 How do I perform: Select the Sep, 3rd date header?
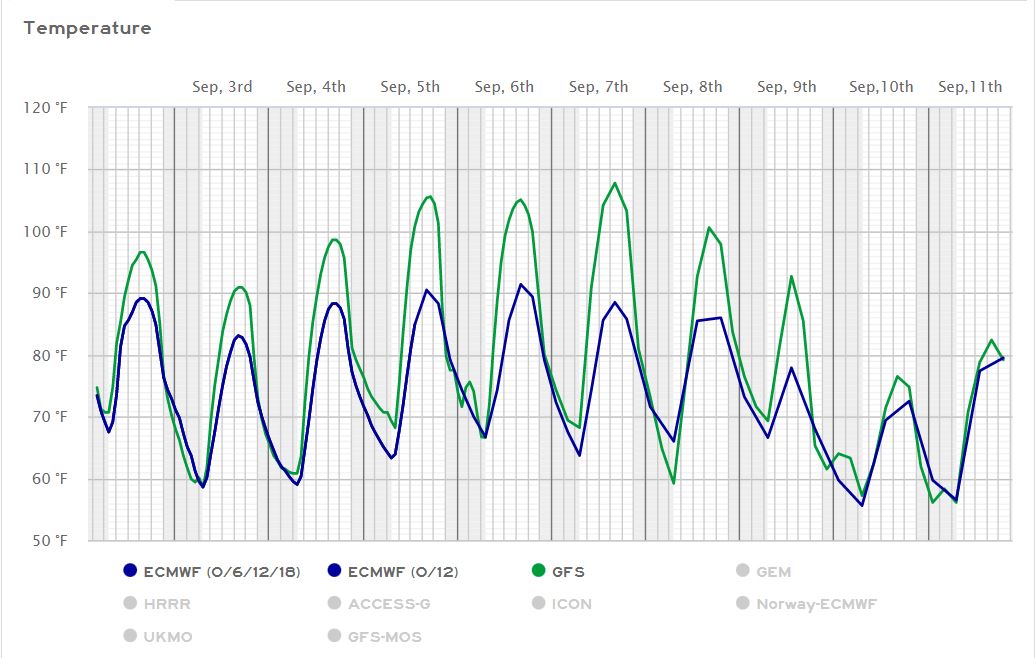click(222, 87)
